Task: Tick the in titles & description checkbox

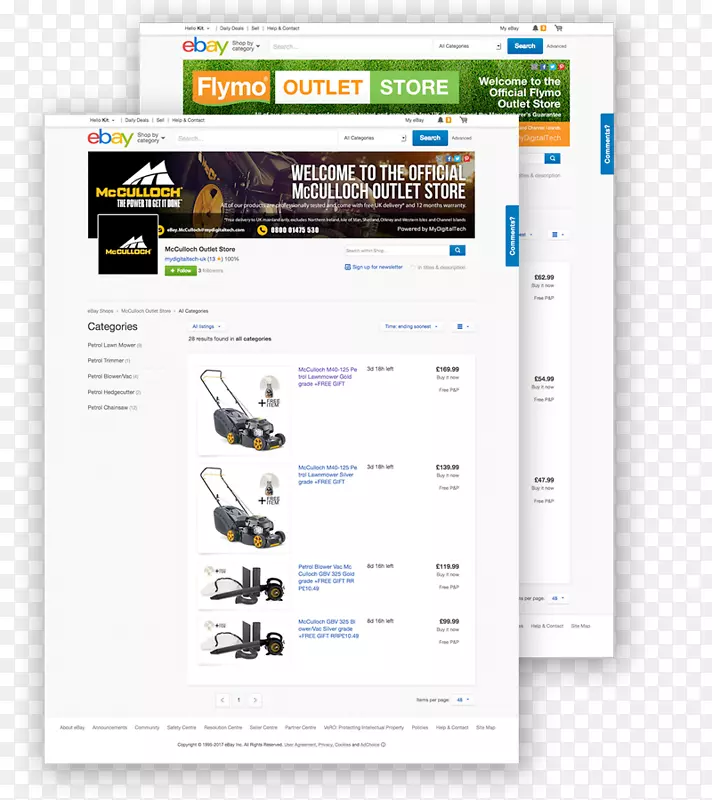Action: (x=413, y=267)
